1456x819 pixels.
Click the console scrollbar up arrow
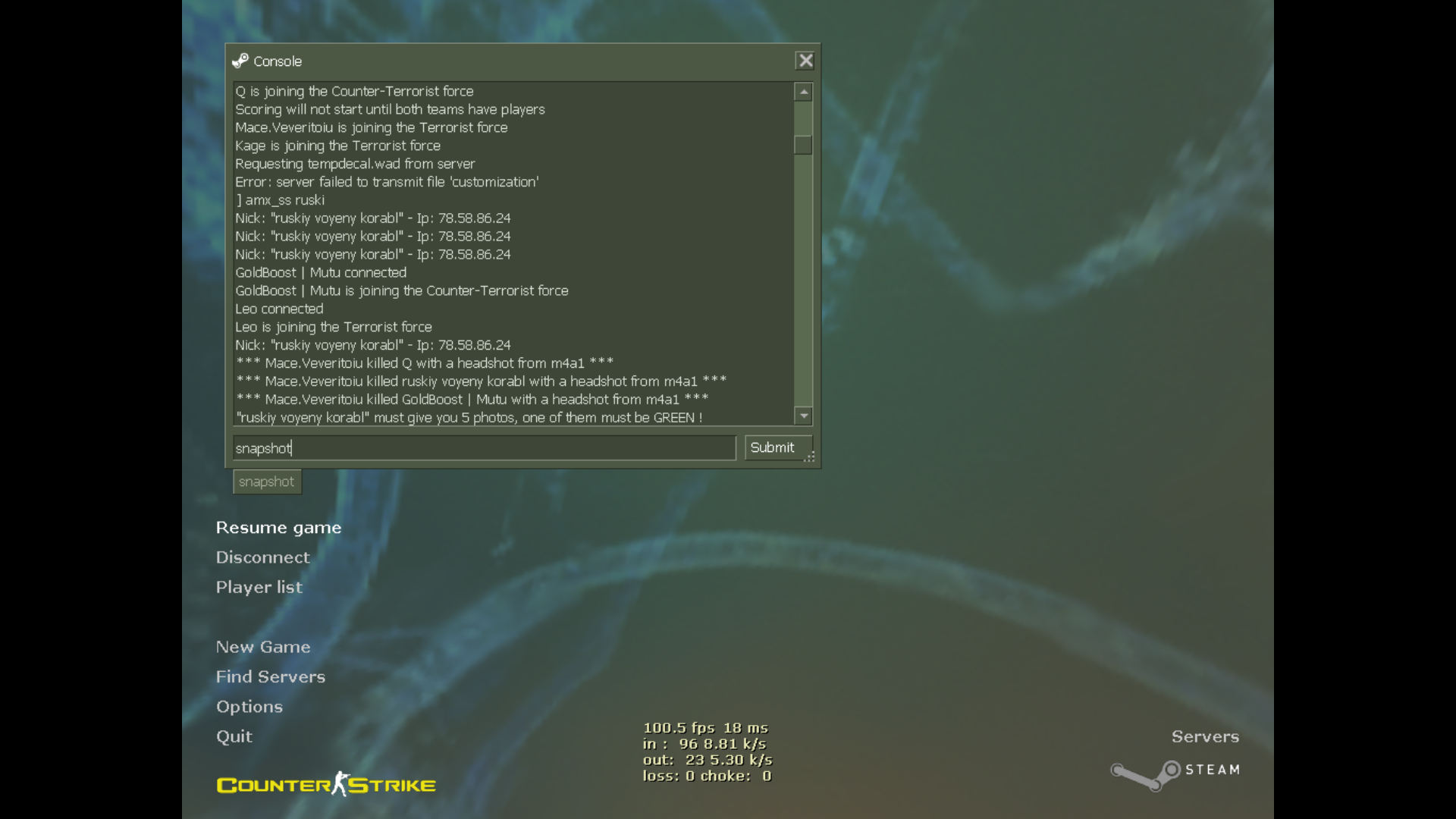[x=803, y=92]
